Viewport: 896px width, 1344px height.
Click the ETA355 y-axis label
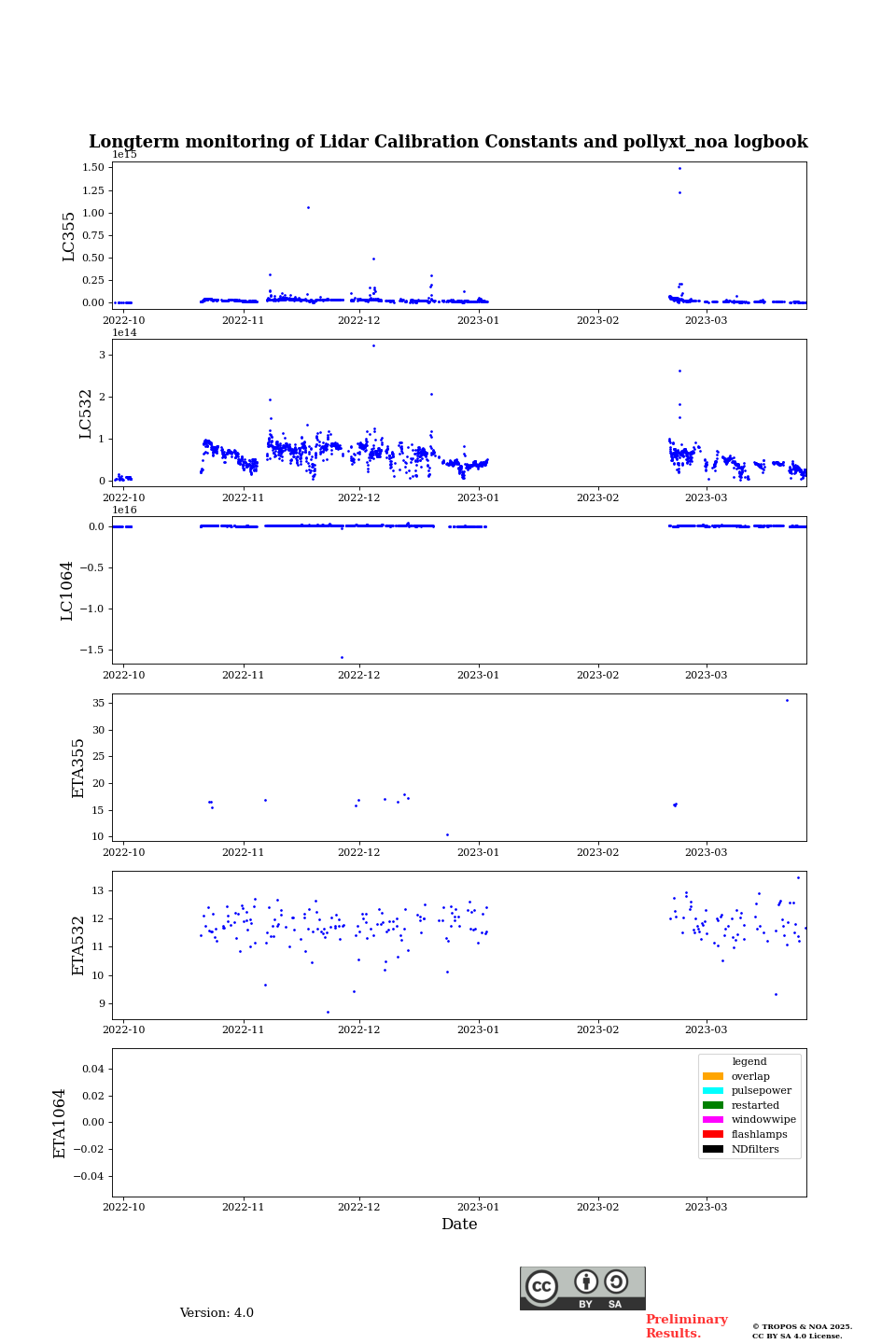point(78,768)
